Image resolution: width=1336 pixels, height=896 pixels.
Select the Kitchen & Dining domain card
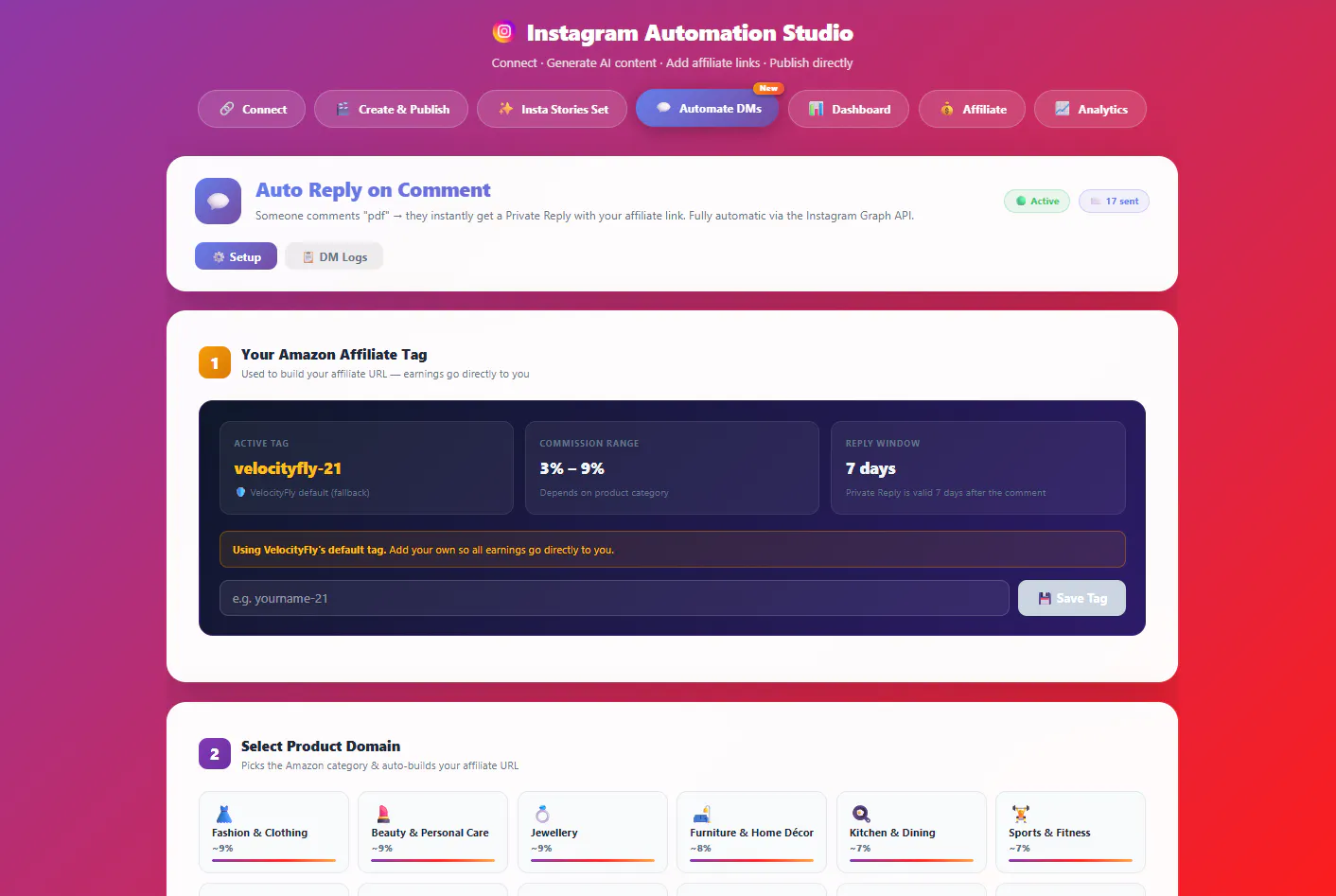pyautogui.click(x=911, y=832)
